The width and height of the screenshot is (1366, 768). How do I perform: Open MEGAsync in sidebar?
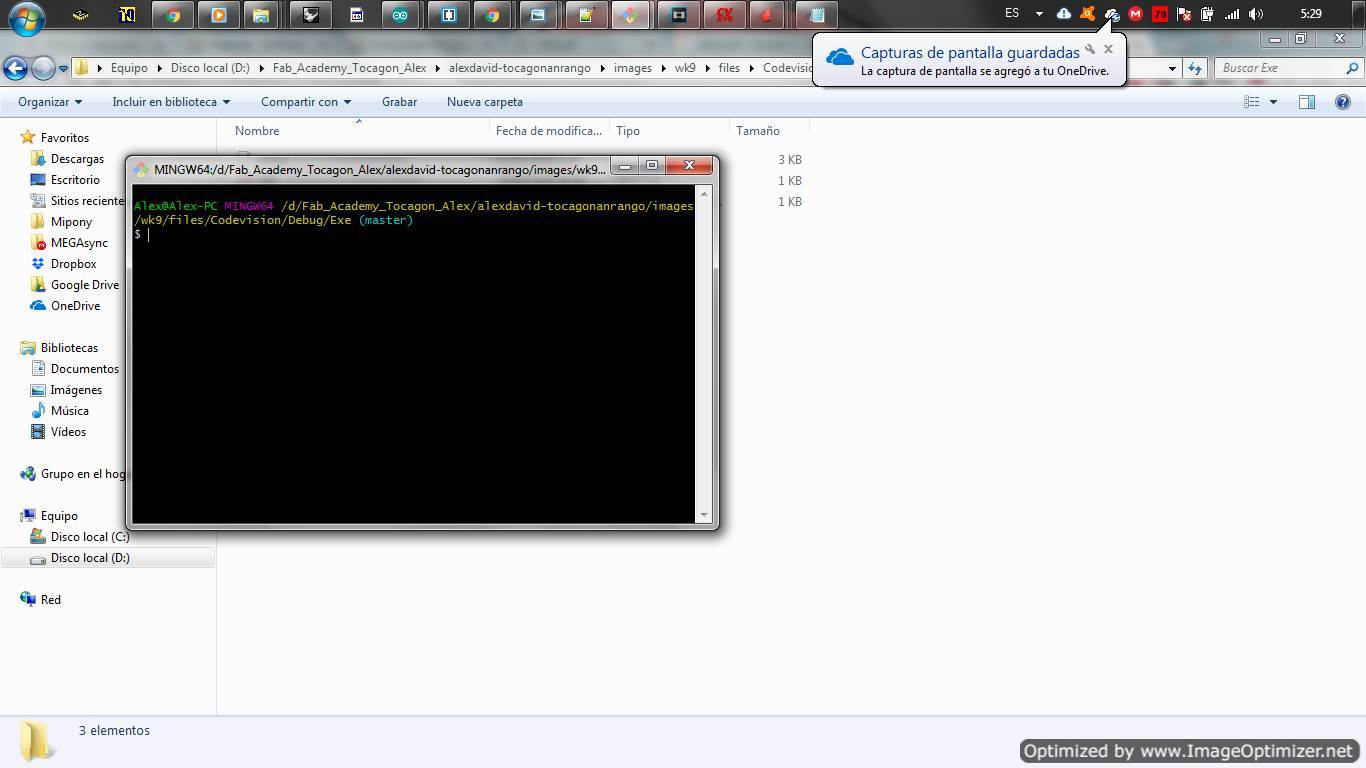pos(79,243)
